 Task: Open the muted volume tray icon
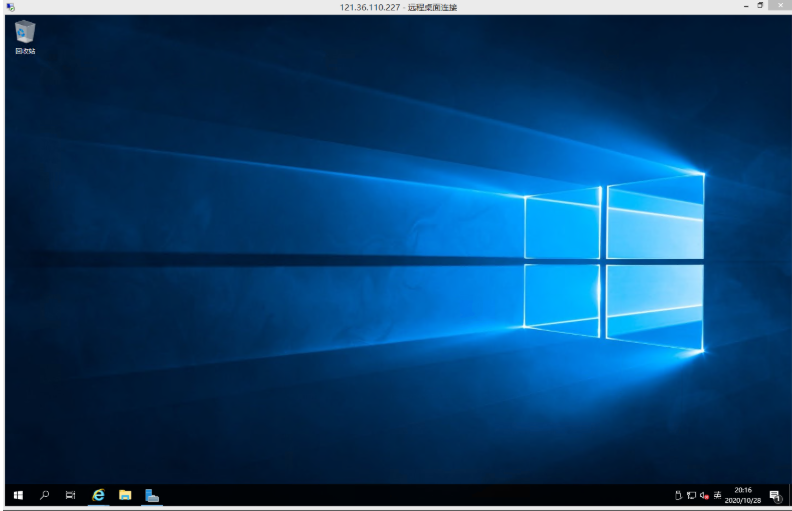click(704, 495)
